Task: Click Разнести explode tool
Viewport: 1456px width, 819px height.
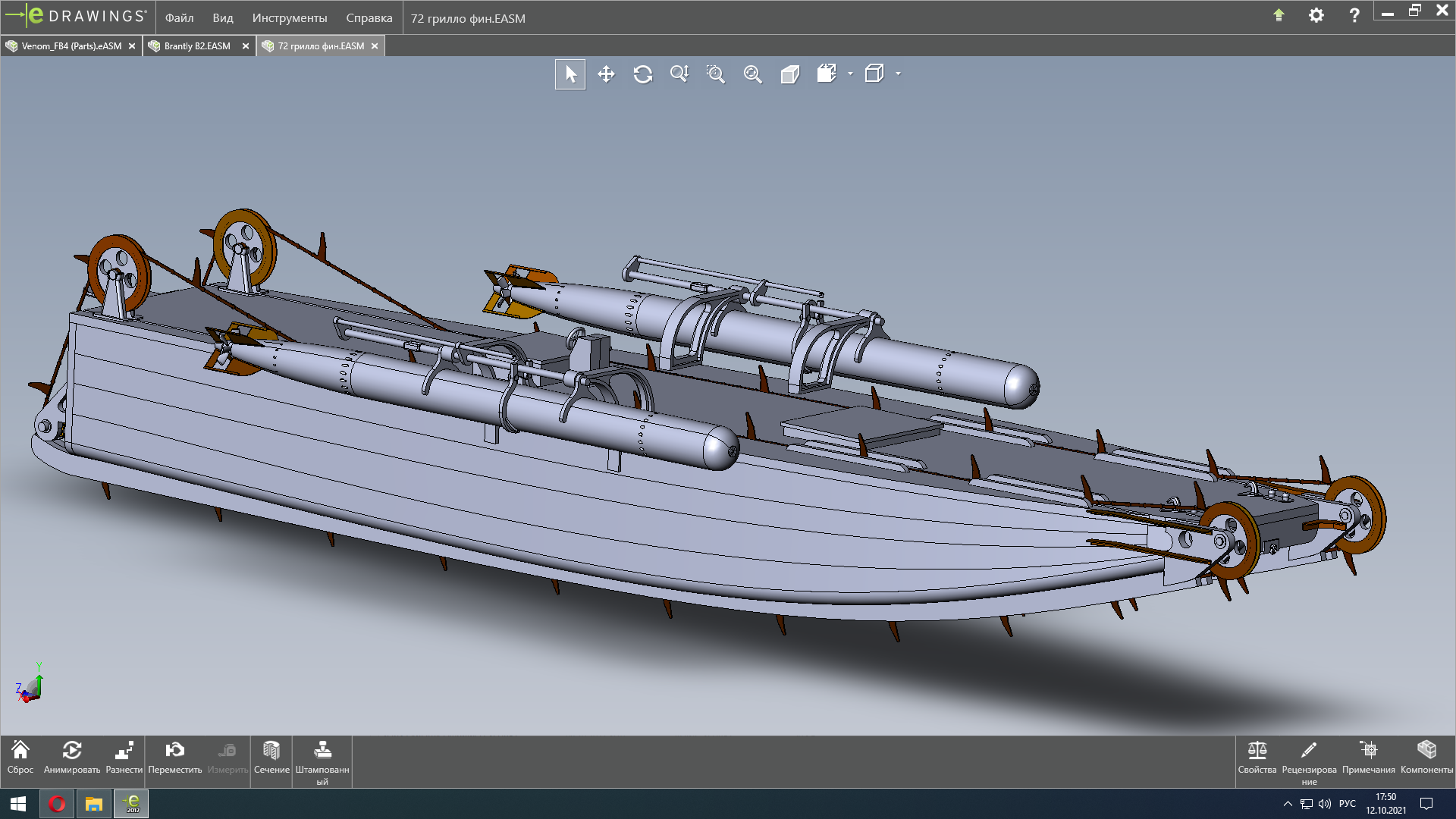Action: 124,758
